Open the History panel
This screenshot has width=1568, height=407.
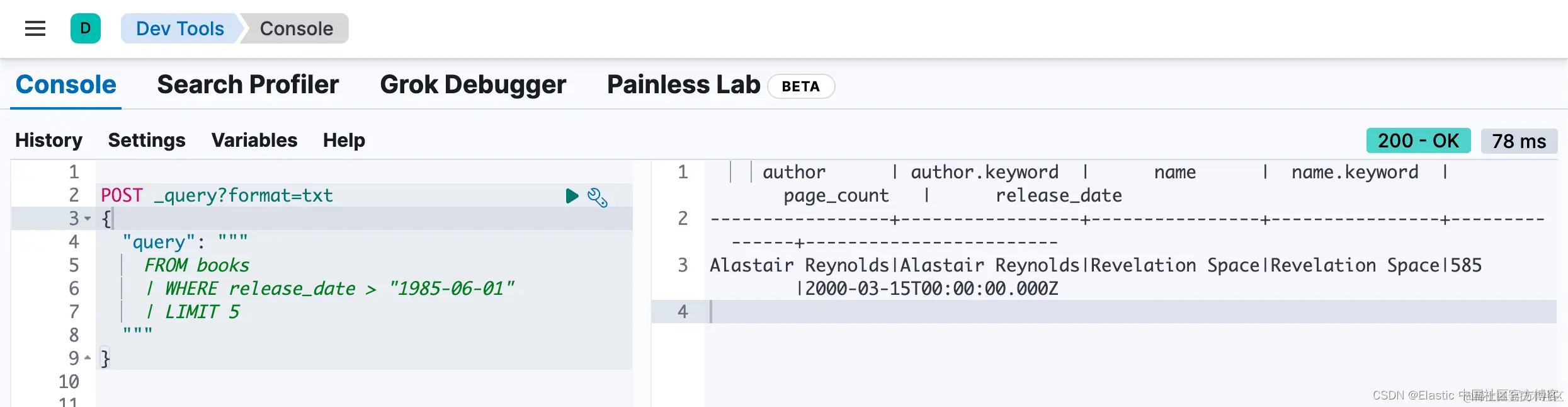pos(48,140)
